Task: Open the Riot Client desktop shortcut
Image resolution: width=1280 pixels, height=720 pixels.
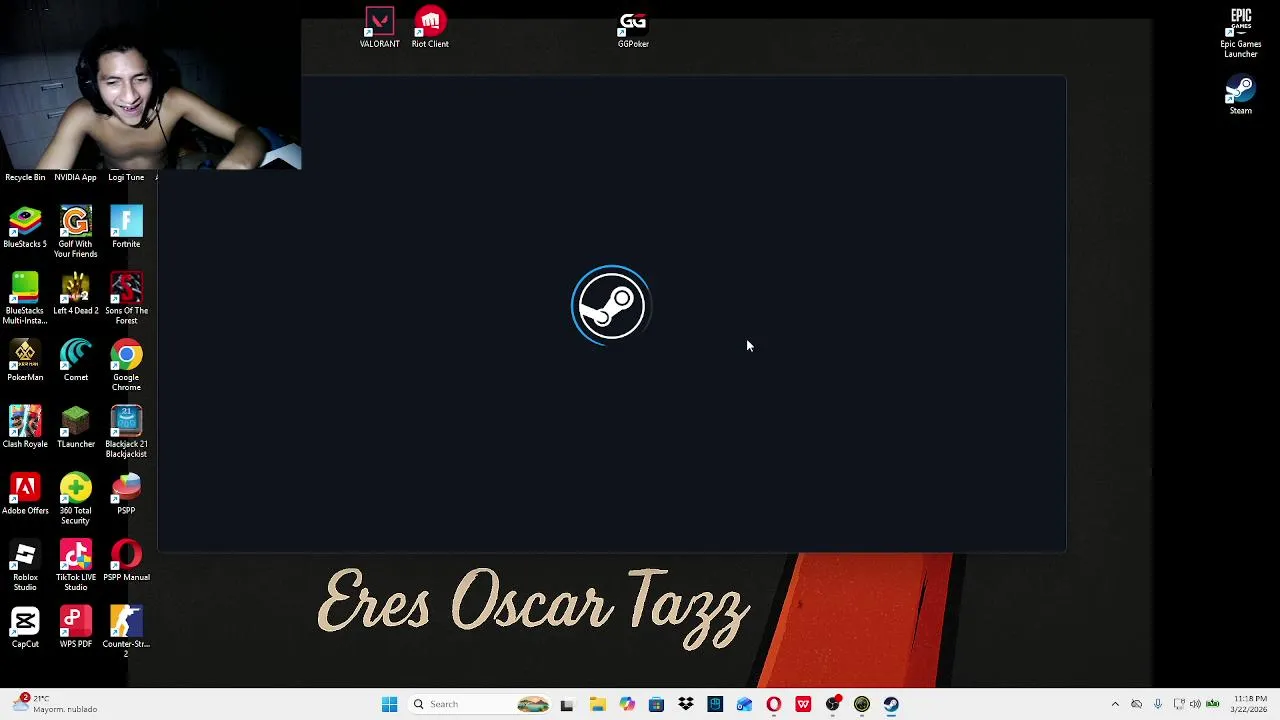Action: tap(430, 28)
